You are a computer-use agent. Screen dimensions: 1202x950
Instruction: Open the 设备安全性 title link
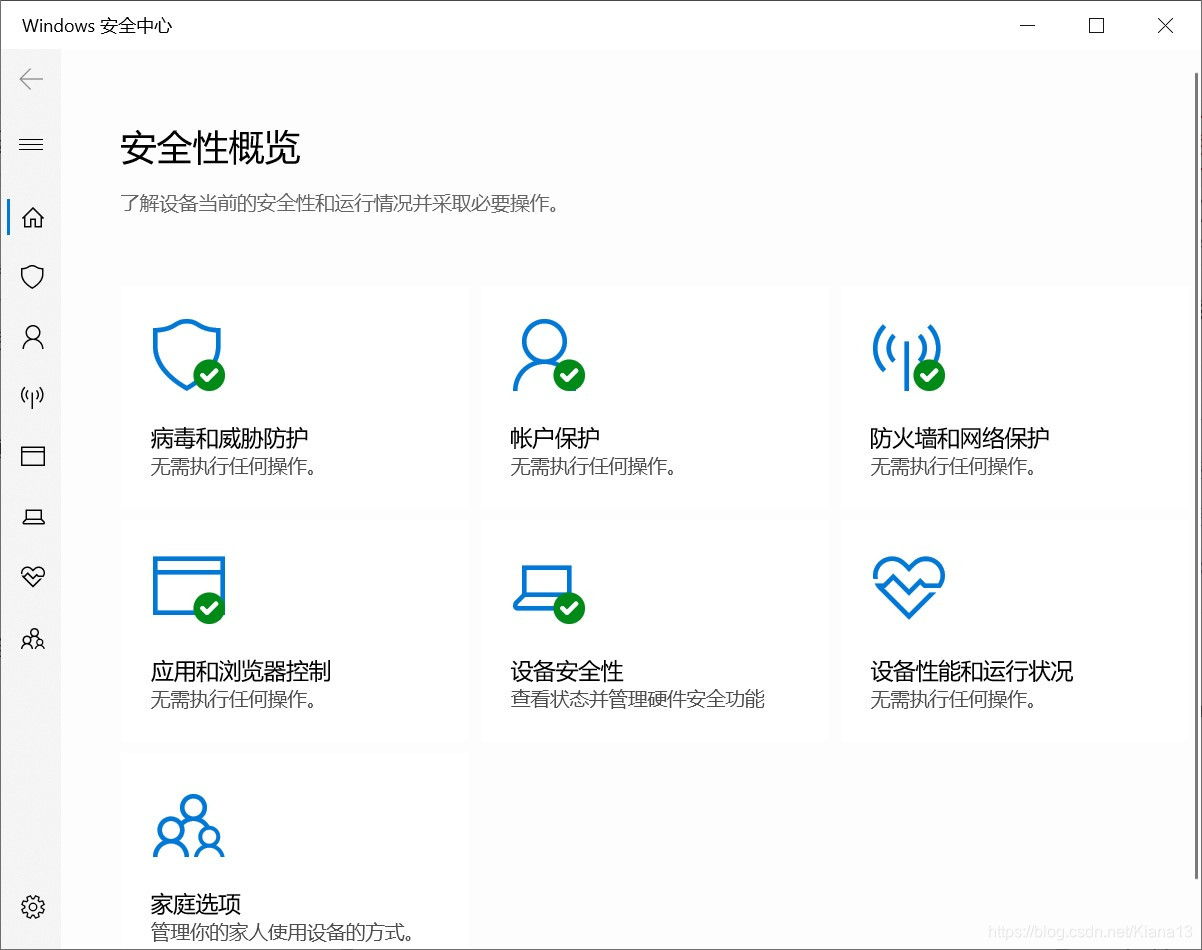567,671
